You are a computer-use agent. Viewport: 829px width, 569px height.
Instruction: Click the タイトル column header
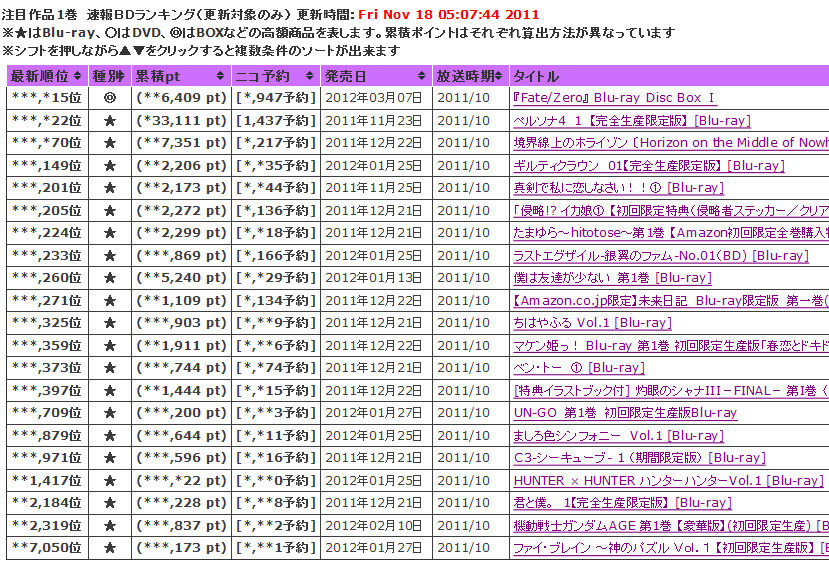(x=536, y=76)
